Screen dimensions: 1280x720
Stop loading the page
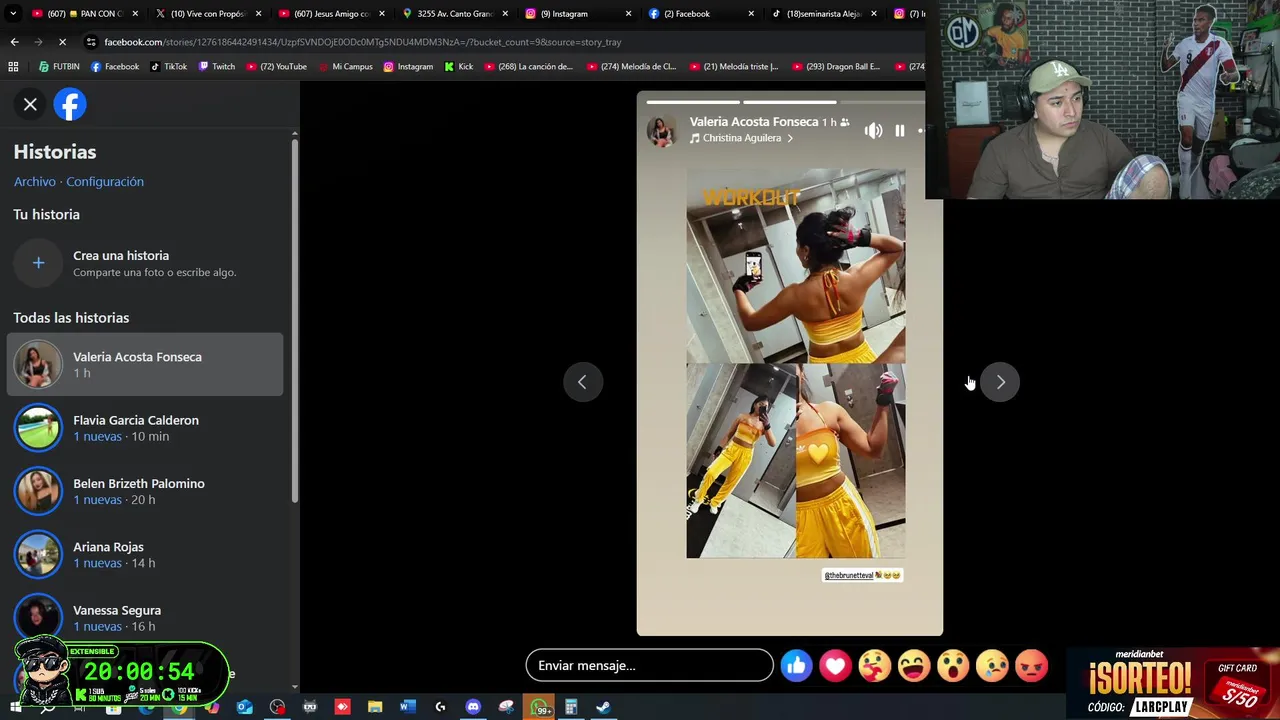62,42
